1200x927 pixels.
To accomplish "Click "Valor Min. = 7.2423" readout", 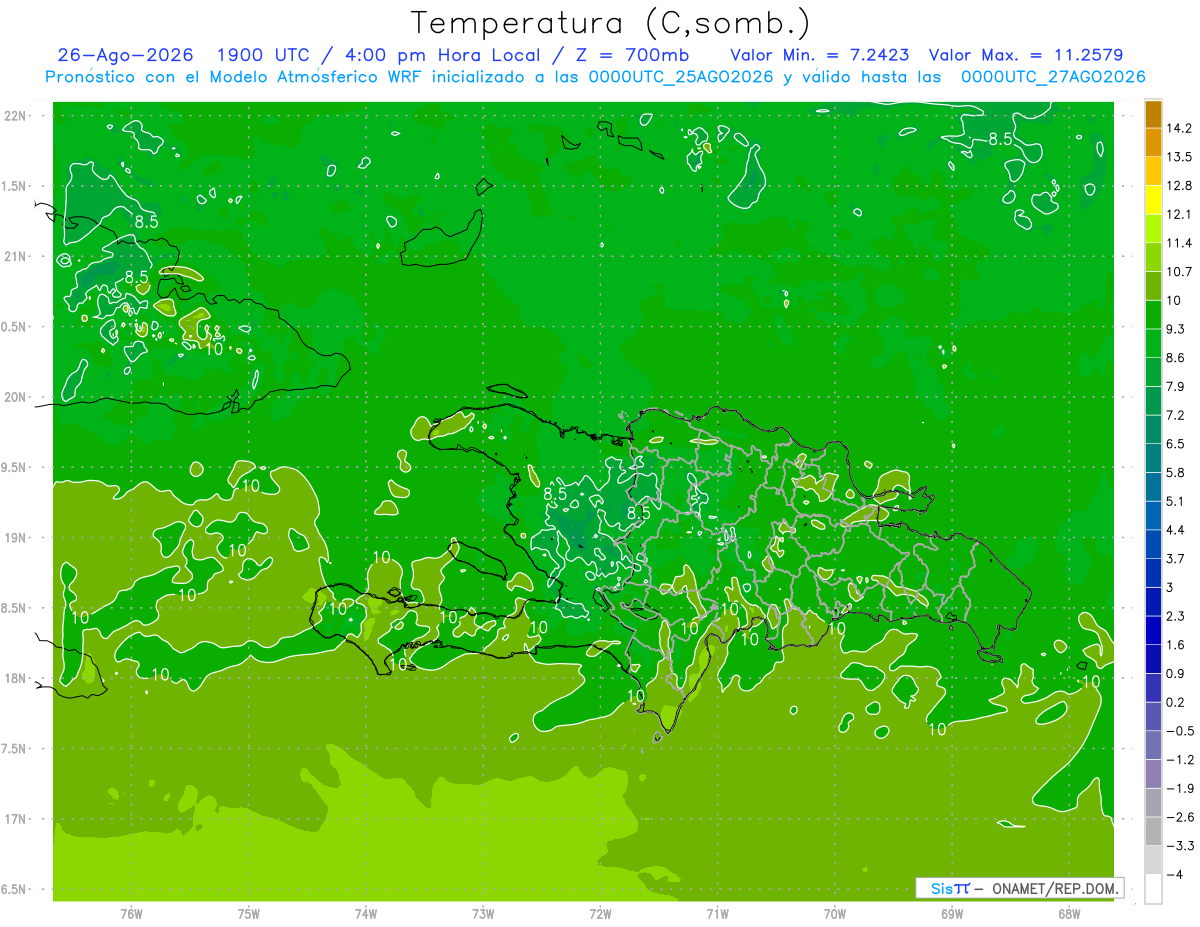I will 820,55.
